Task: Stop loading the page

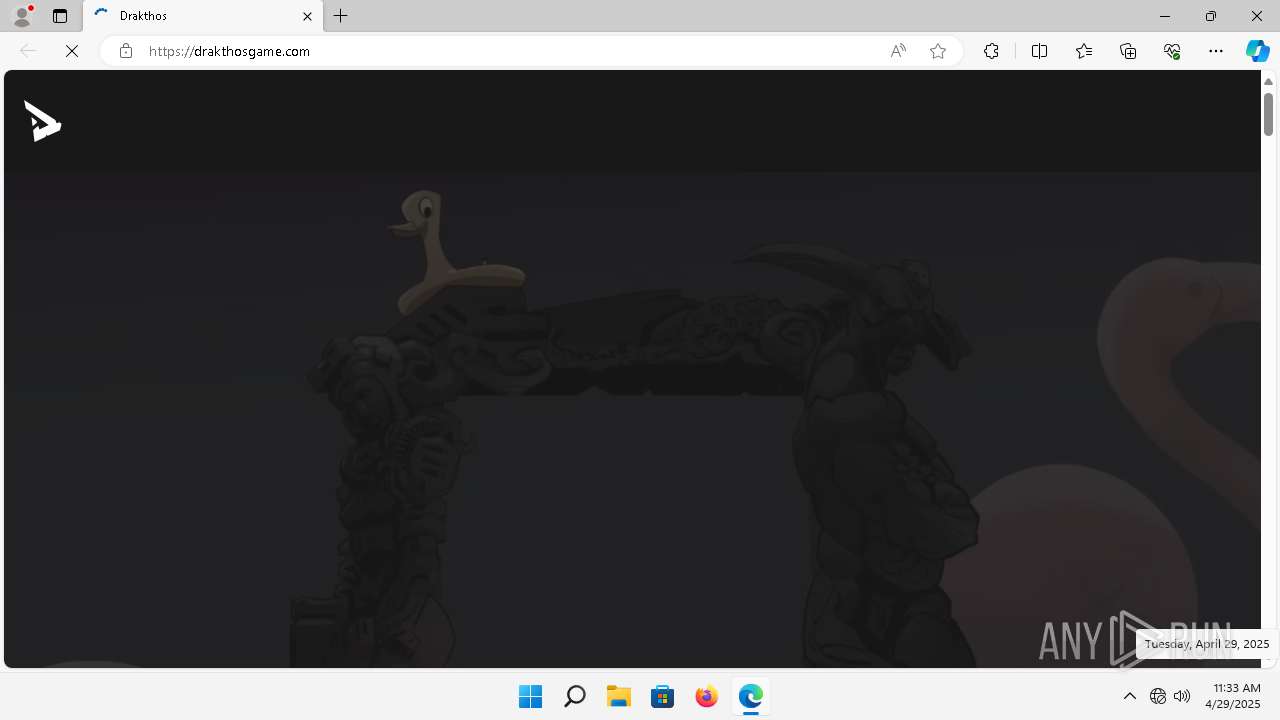Action: 72,51
